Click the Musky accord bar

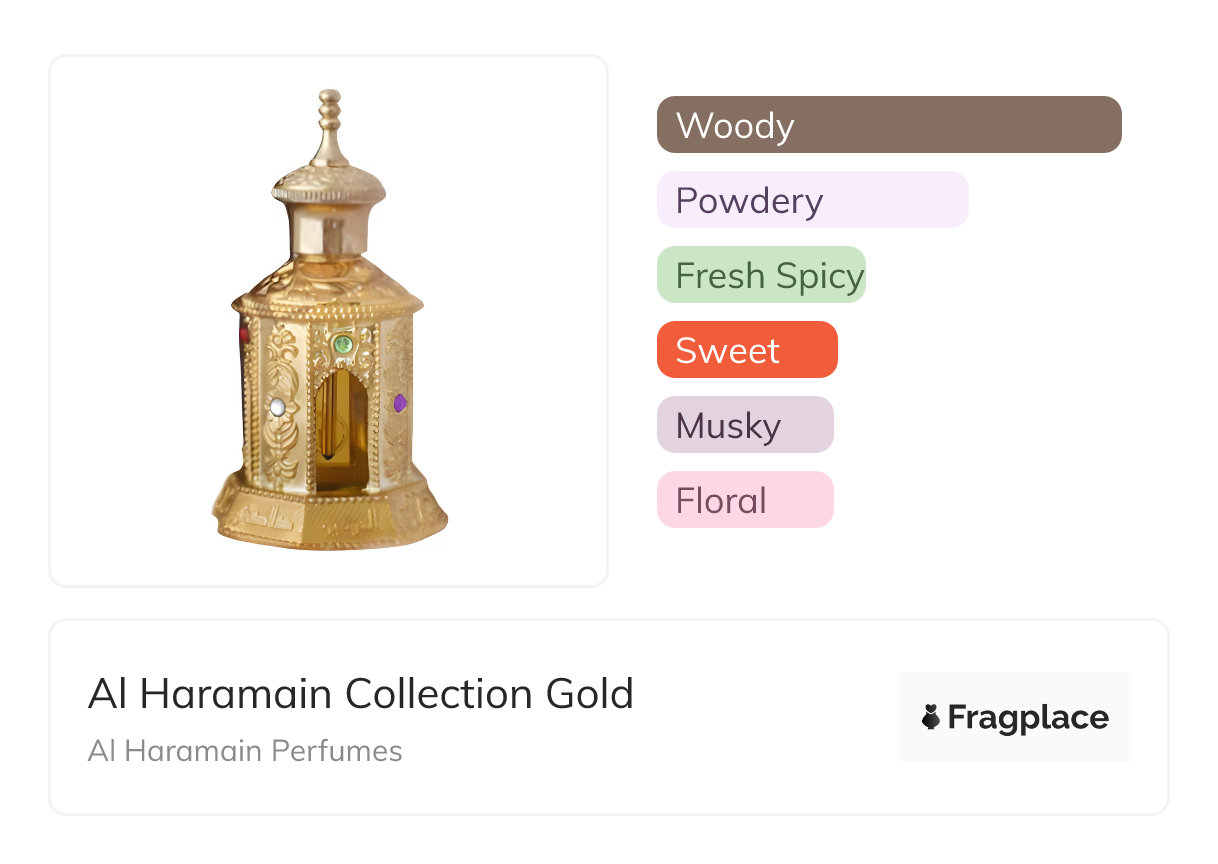(x=744, y=425)
